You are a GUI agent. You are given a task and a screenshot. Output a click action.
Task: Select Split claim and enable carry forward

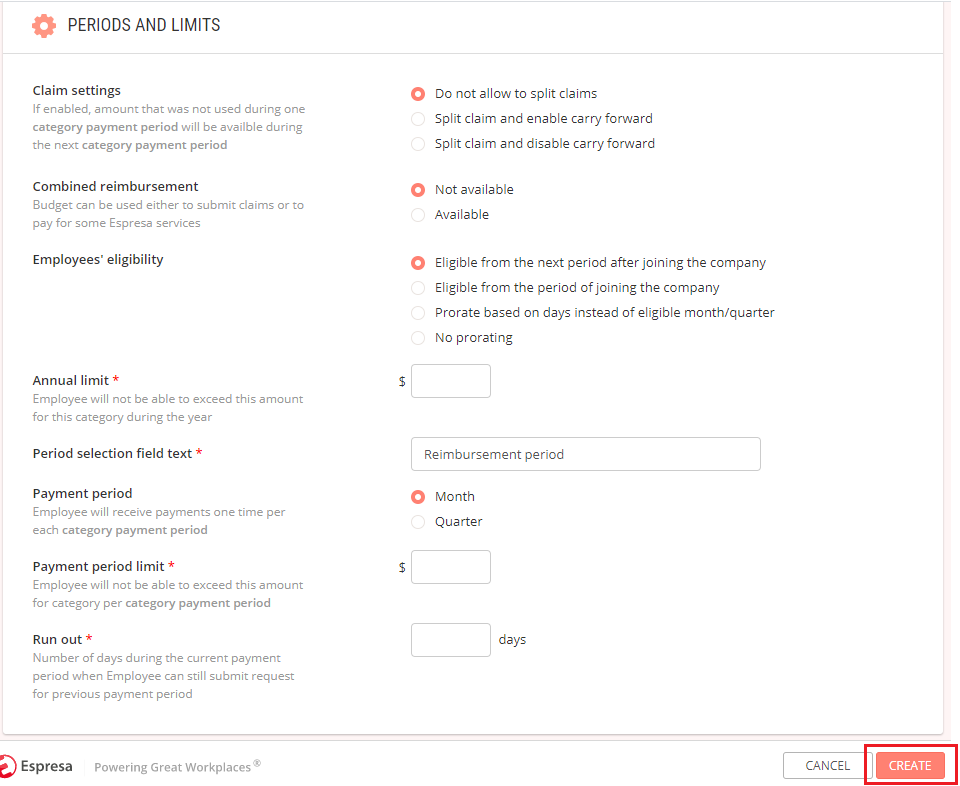point(418,119)
